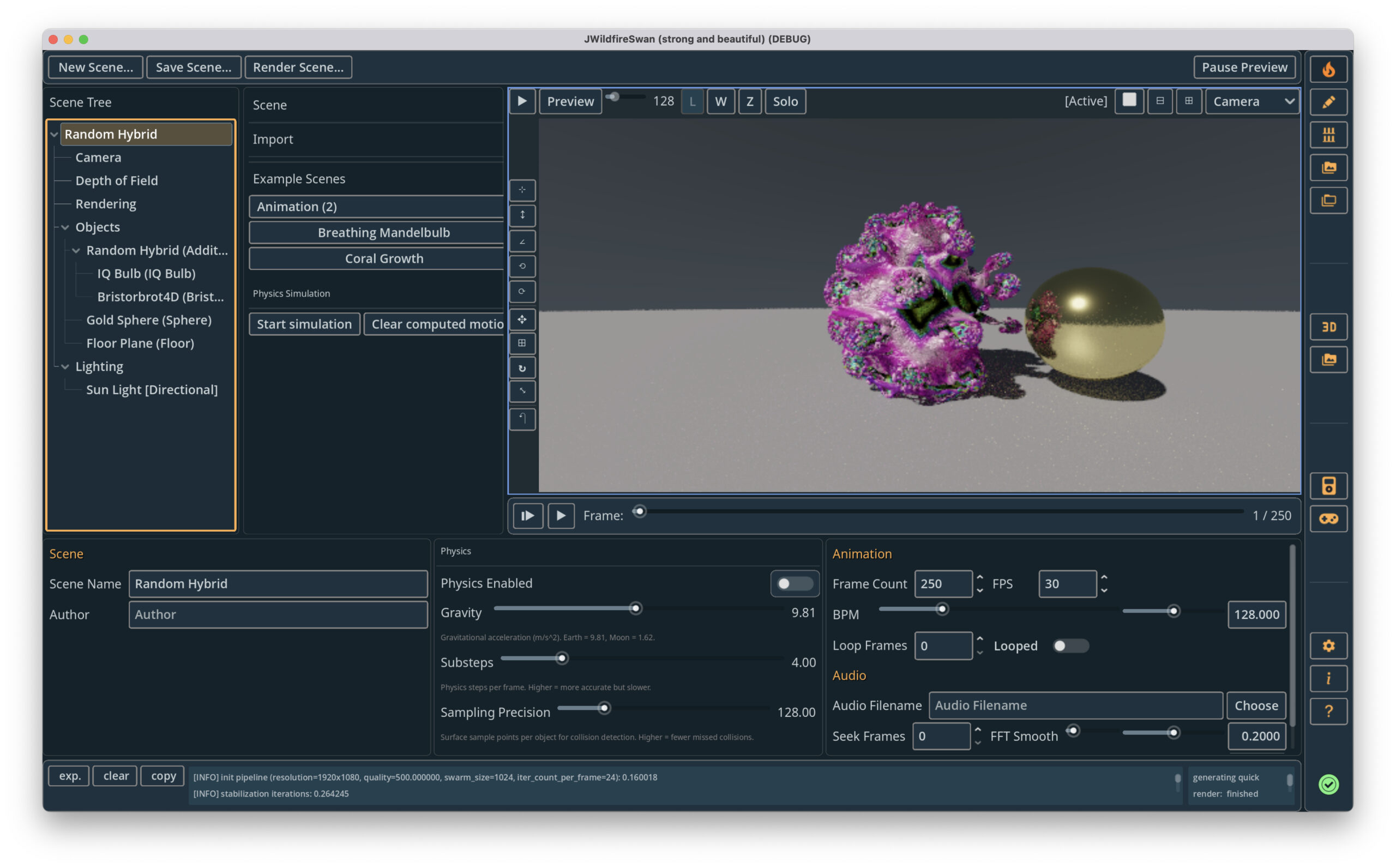Toggle the Looped animation switch
1396x868 pixels.
tap(1070, 645)
